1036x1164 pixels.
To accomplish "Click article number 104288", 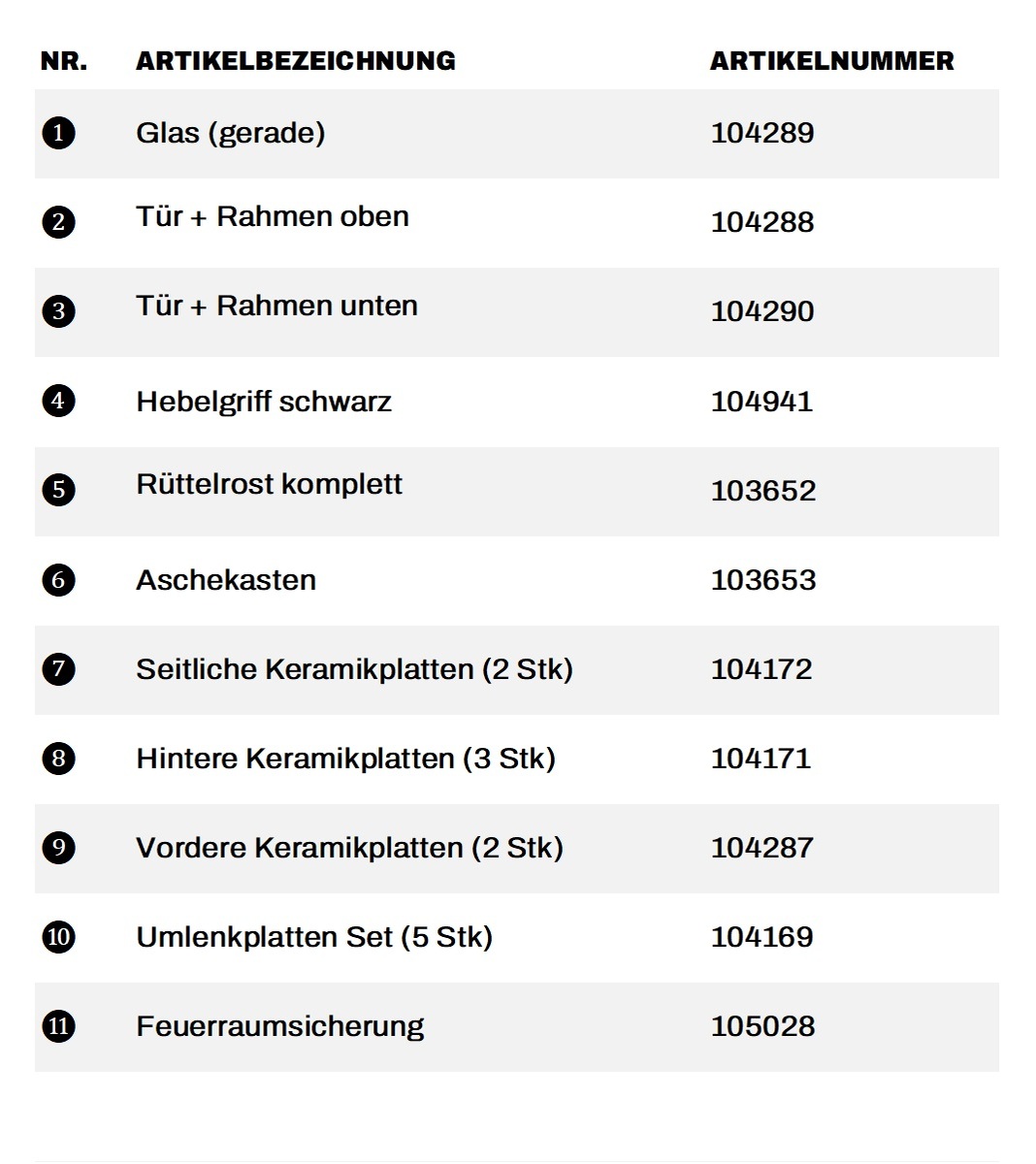I will pyautogui.click(x=762, y=222).
